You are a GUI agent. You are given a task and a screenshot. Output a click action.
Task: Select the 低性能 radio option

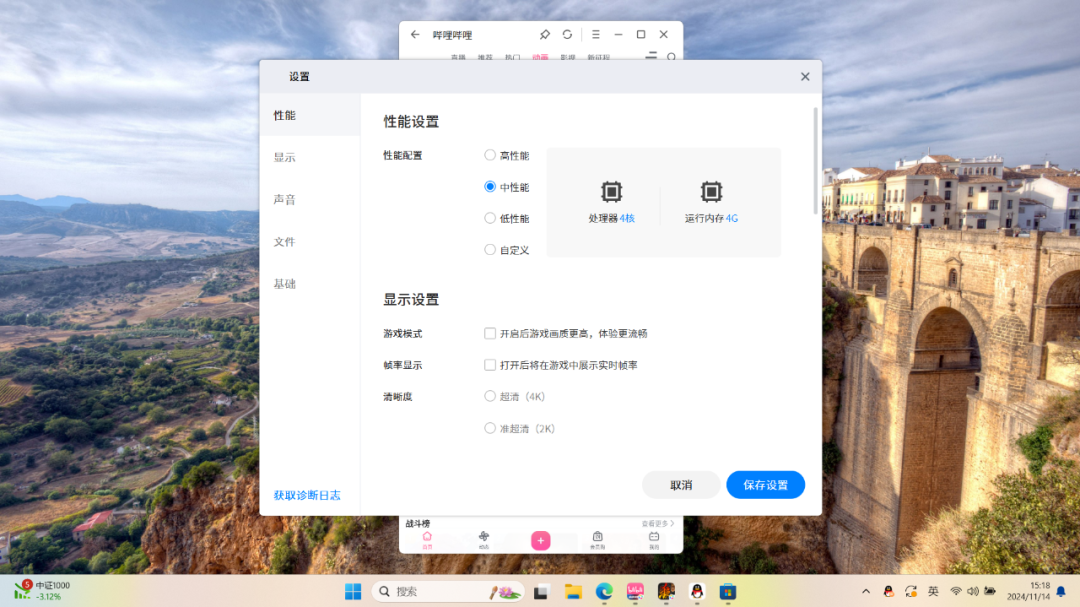(490, 218)
